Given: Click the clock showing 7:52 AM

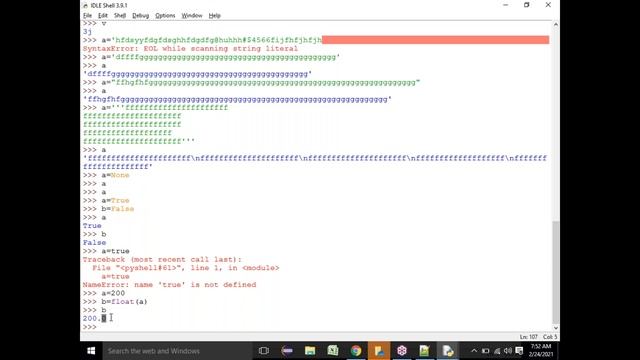Looking at the screenshot, I should tap(541, 347).
